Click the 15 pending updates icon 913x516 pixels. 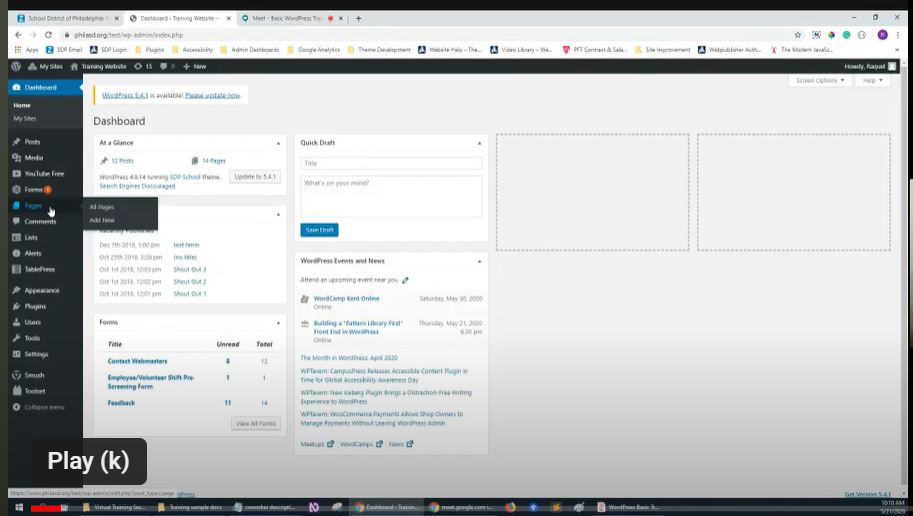coord(143,66)
